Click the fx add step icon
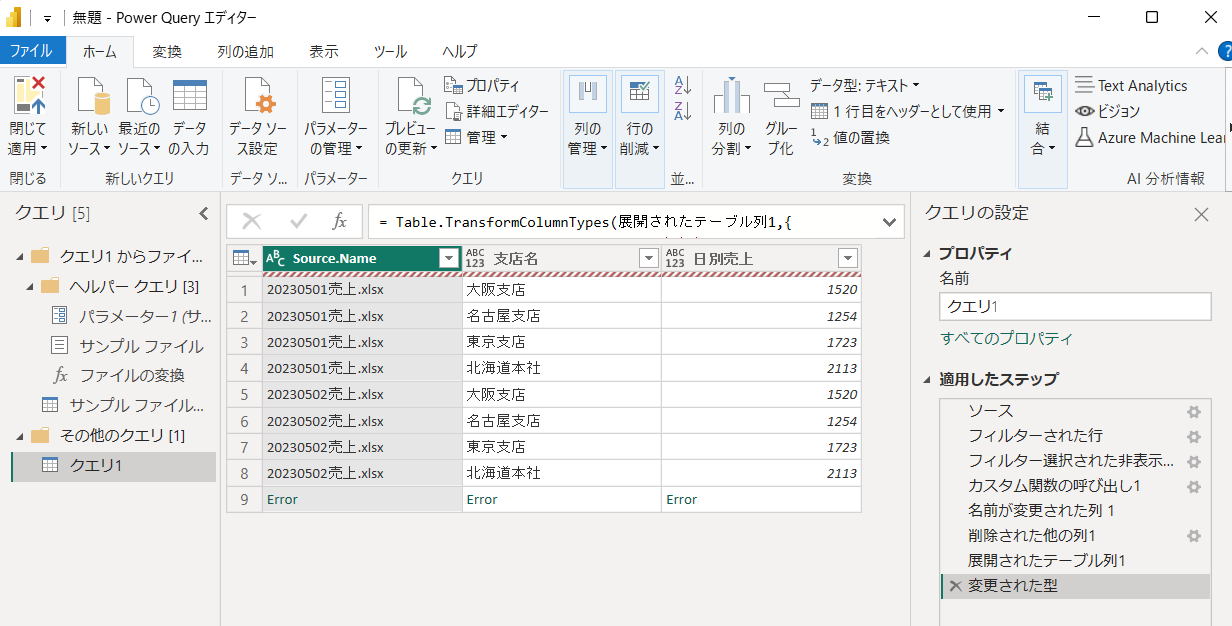This screenshot has height=626, width=1232. pyautogui.click(x=340, y=221)
